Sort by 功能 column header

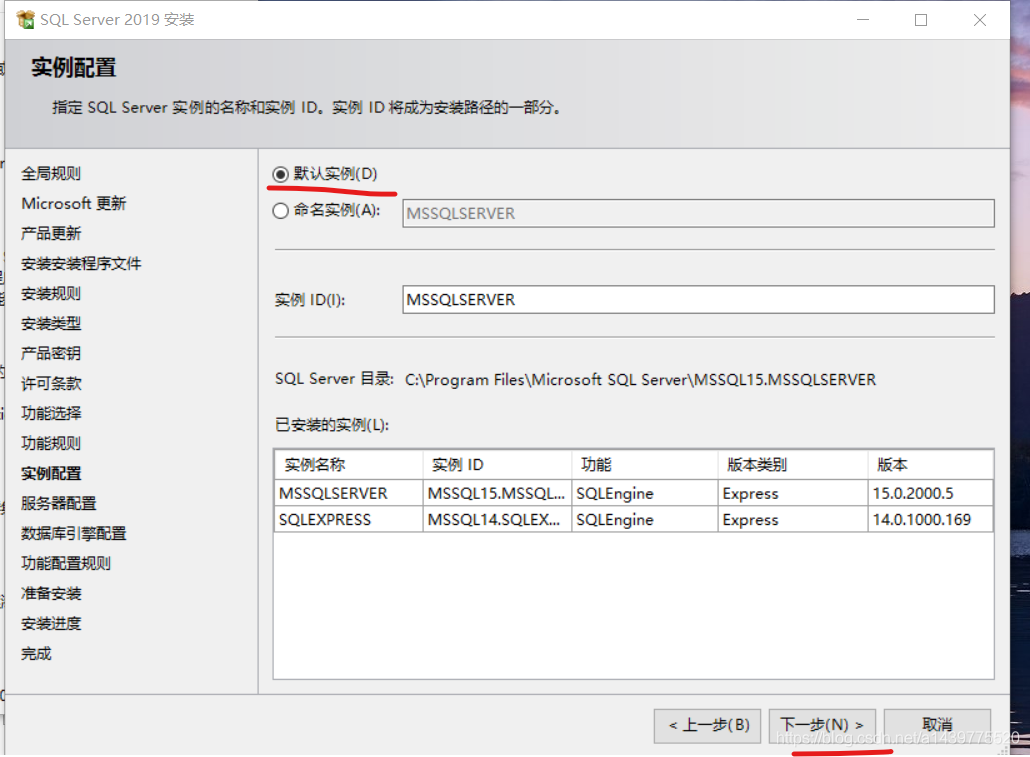click(645, 465)
